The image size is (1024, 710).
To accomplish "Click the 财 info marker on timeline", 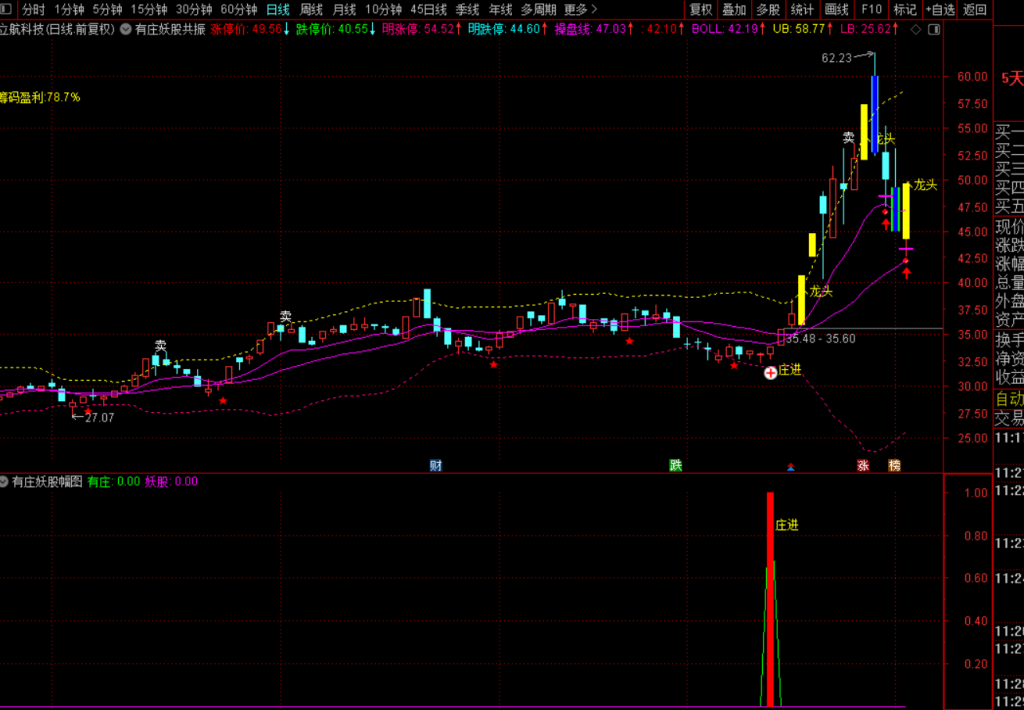I will (x=436, y=466).
